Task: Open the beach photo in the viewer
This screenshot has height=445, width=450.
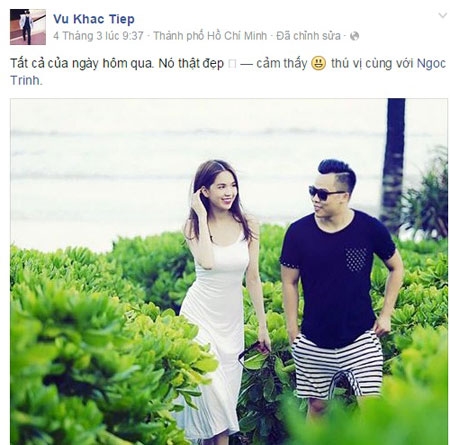Action: tap(229, 271)
